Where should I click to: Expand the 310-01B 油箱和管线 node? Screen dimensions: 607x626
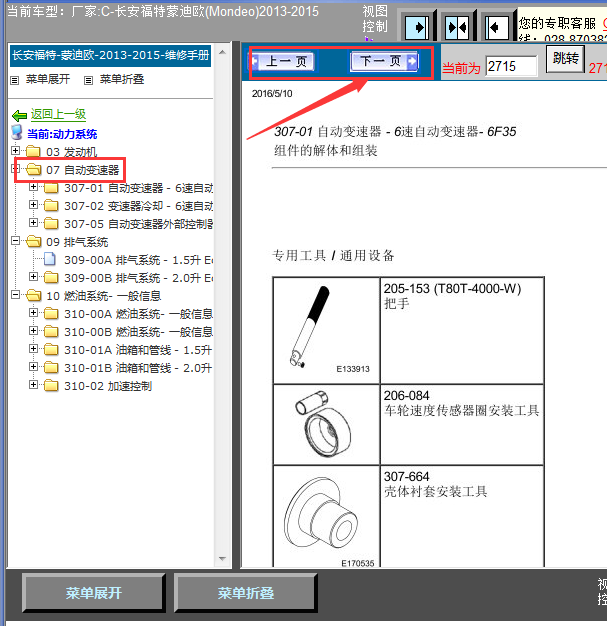pos(34,366)
